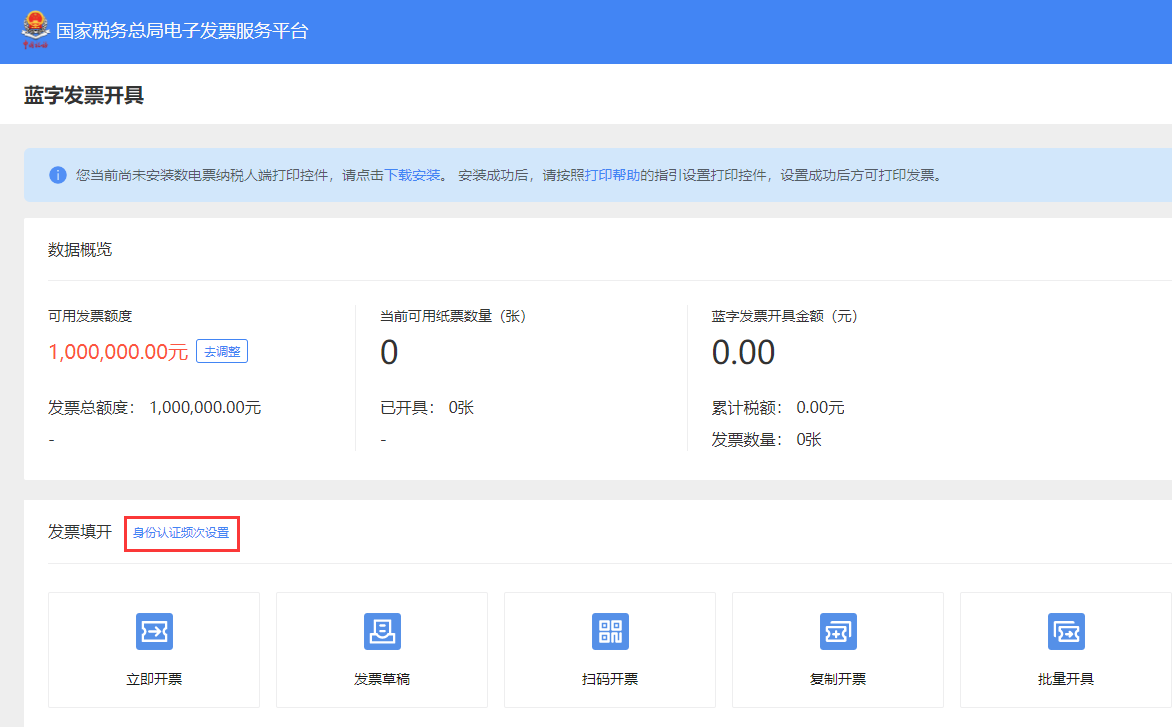Screen dimensions: 1172x727
Task: Click the 下载安装 link in the banner
Action: 413,175
